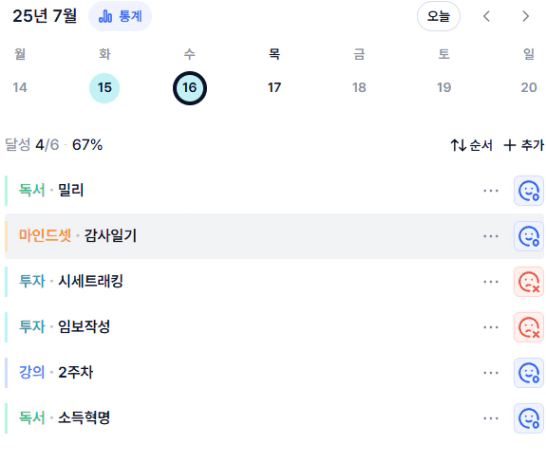Image resolution: width=546 pixels, height=462 pixels.
Task: Open the three-dot menu for 시세트래킹
Action: 491,282
